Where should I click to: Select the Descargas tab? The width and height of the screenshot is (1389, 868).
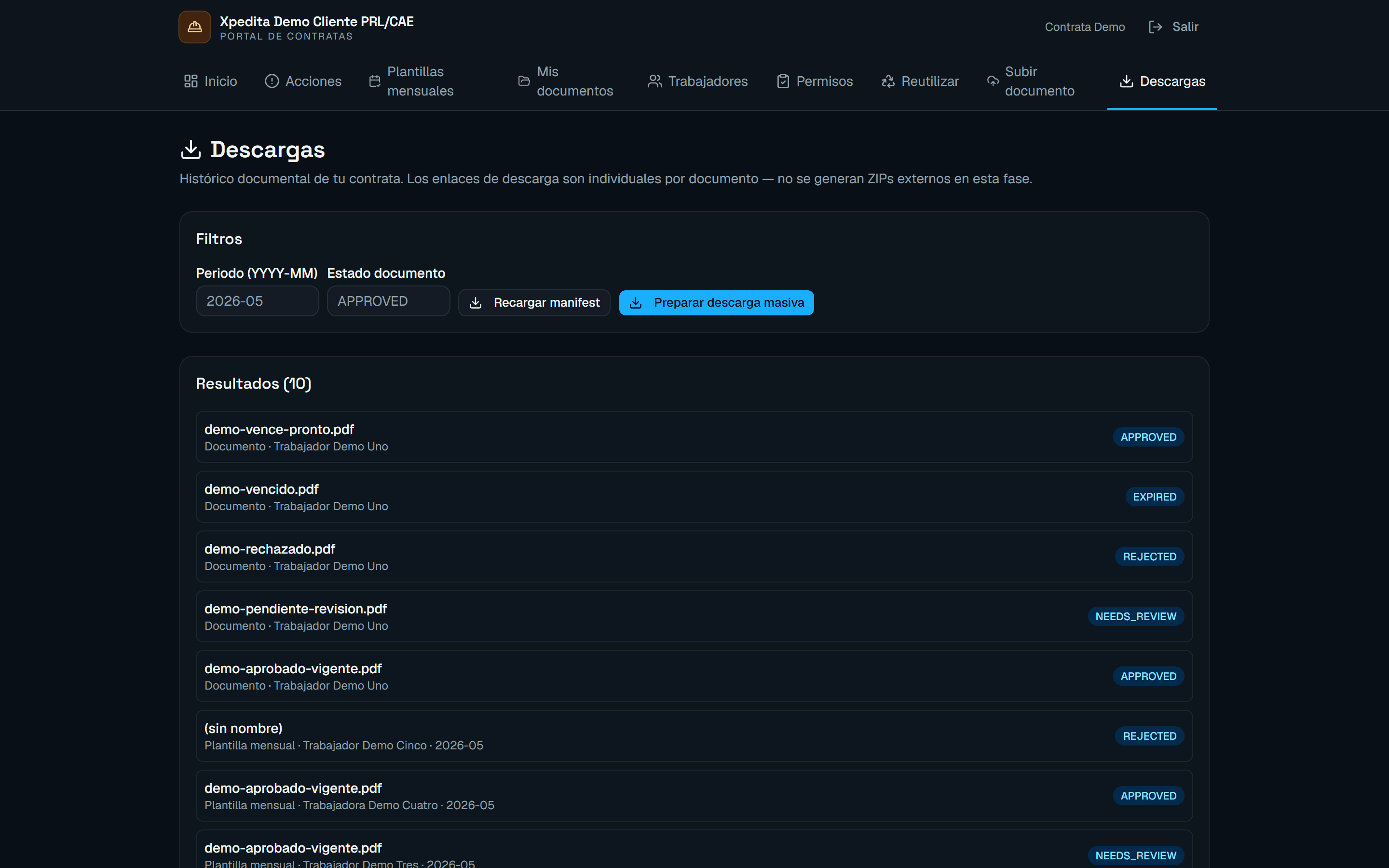(x=1162, y=81)
